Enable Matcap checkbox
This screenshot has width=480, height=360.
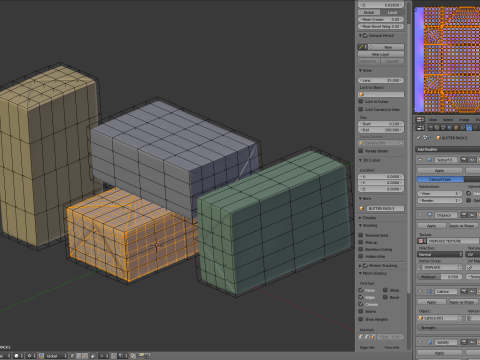coord(361,242)
